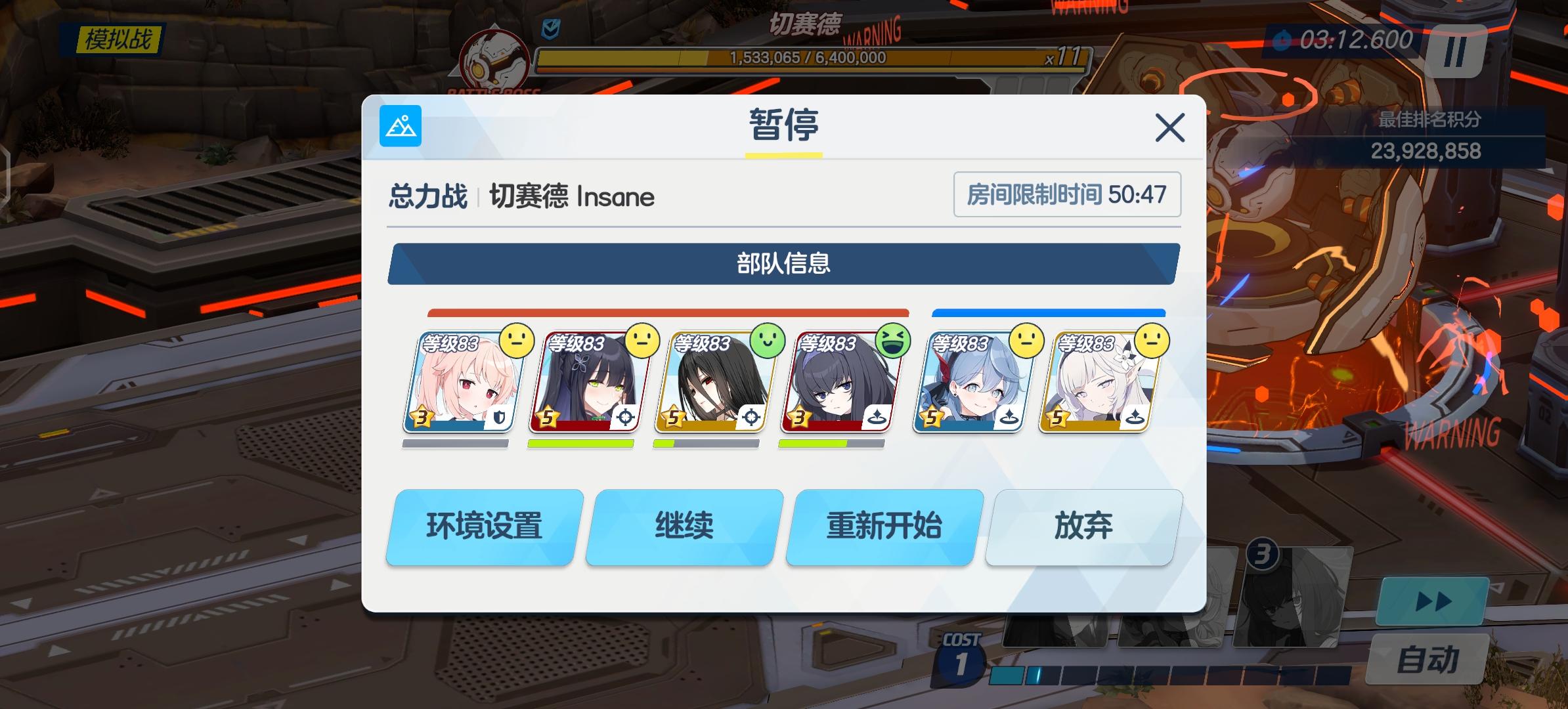
Task: Open 环境设置 settings
Action: [x=484, y=526]
